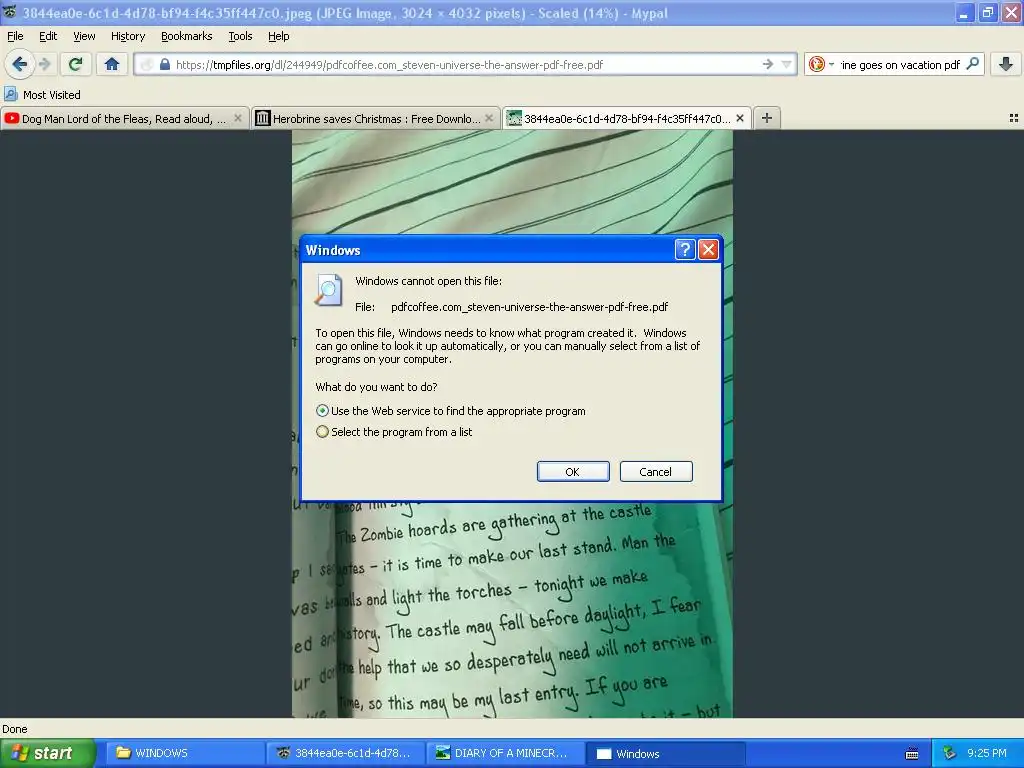
Task: Go back with the browser back arrow
Action: click(x=20, y=64)
